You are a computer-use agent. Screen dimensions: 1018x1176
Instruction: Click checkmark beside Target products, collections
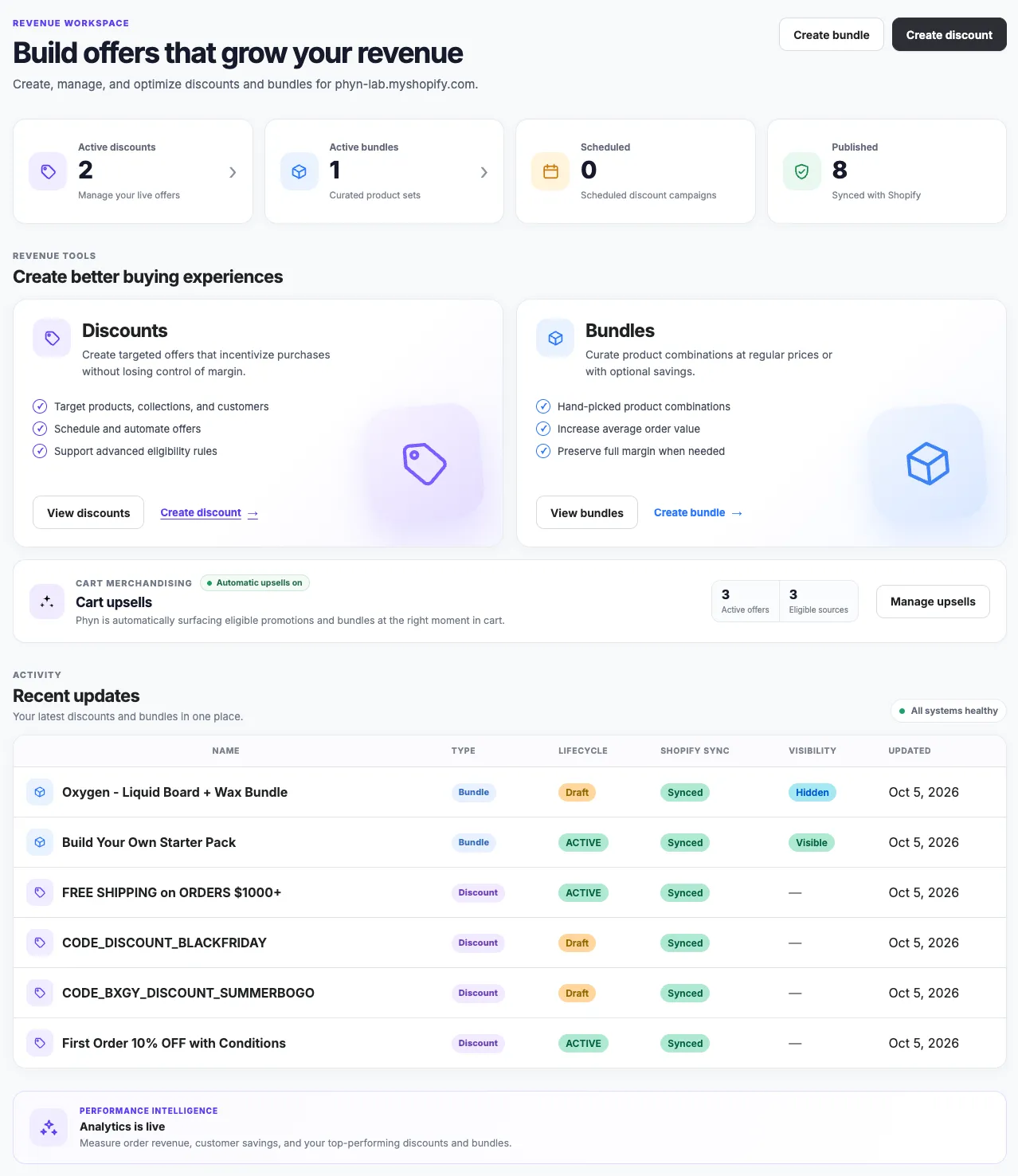40,406
